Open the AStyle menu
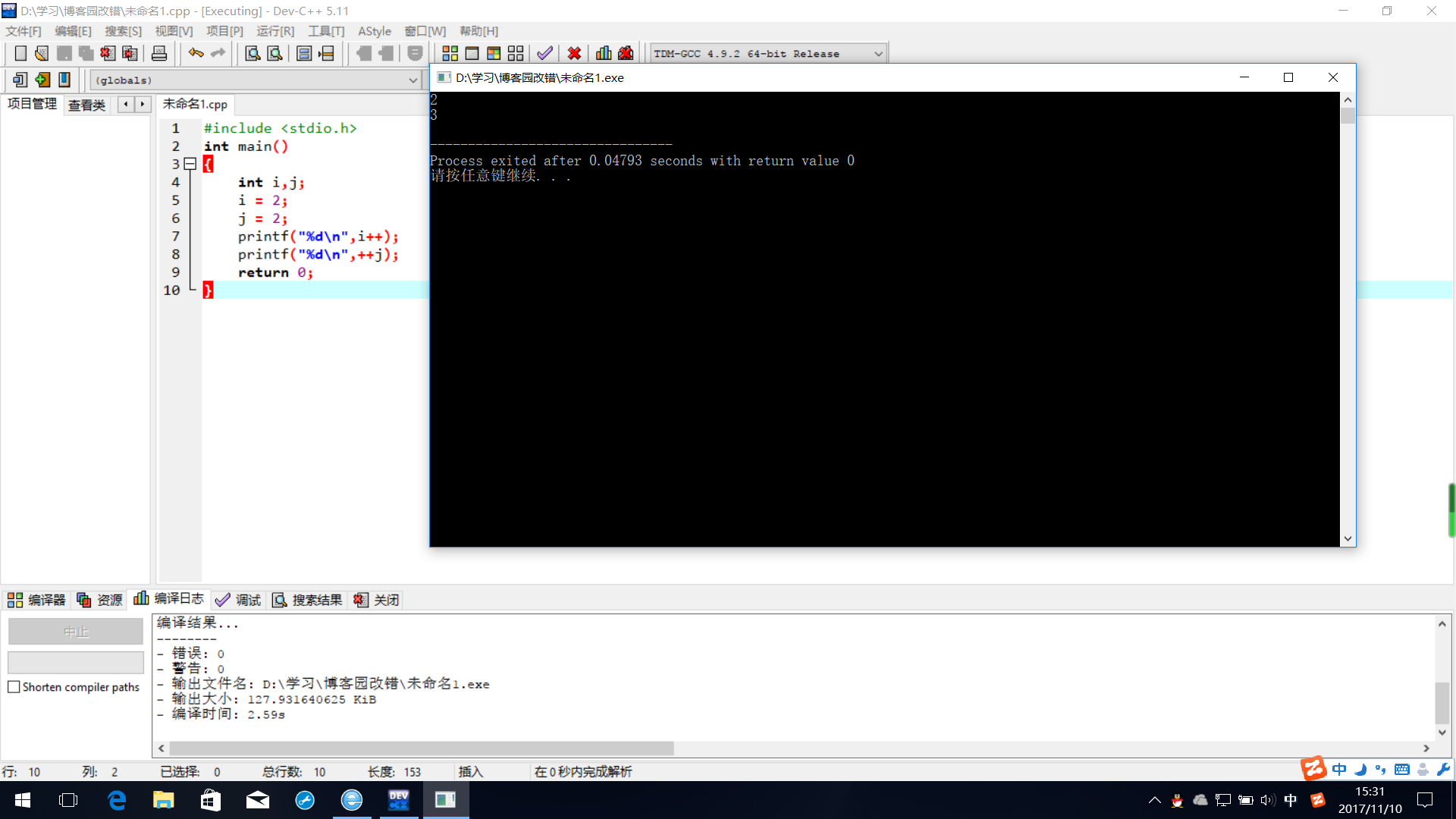Image resolution: width=1456 pixels, height=819 pixels. (x=375, y=31)
